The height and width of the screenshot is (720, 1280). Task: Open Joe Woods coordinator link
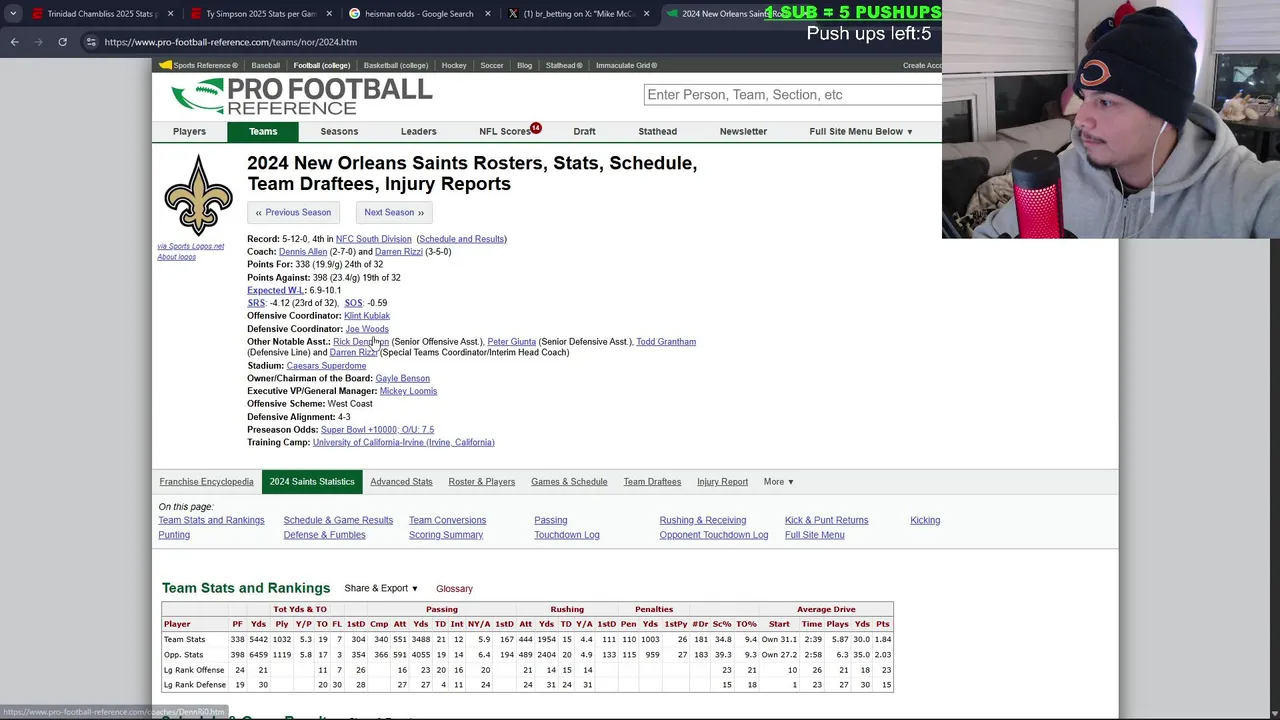pyautogui.click(x=367, y=329)
